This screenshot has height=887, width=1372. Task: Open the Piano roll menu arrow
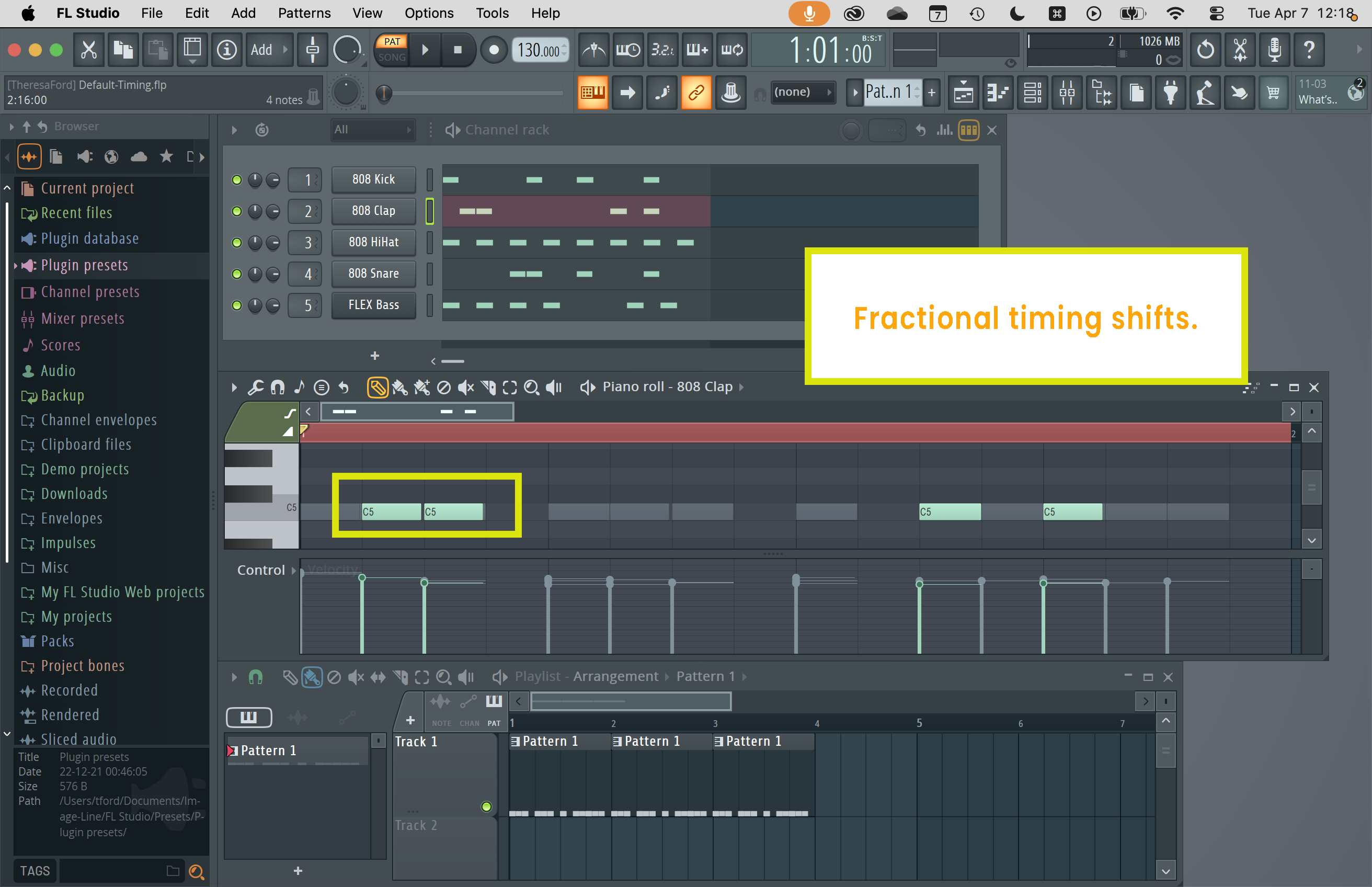click(234, 388)
